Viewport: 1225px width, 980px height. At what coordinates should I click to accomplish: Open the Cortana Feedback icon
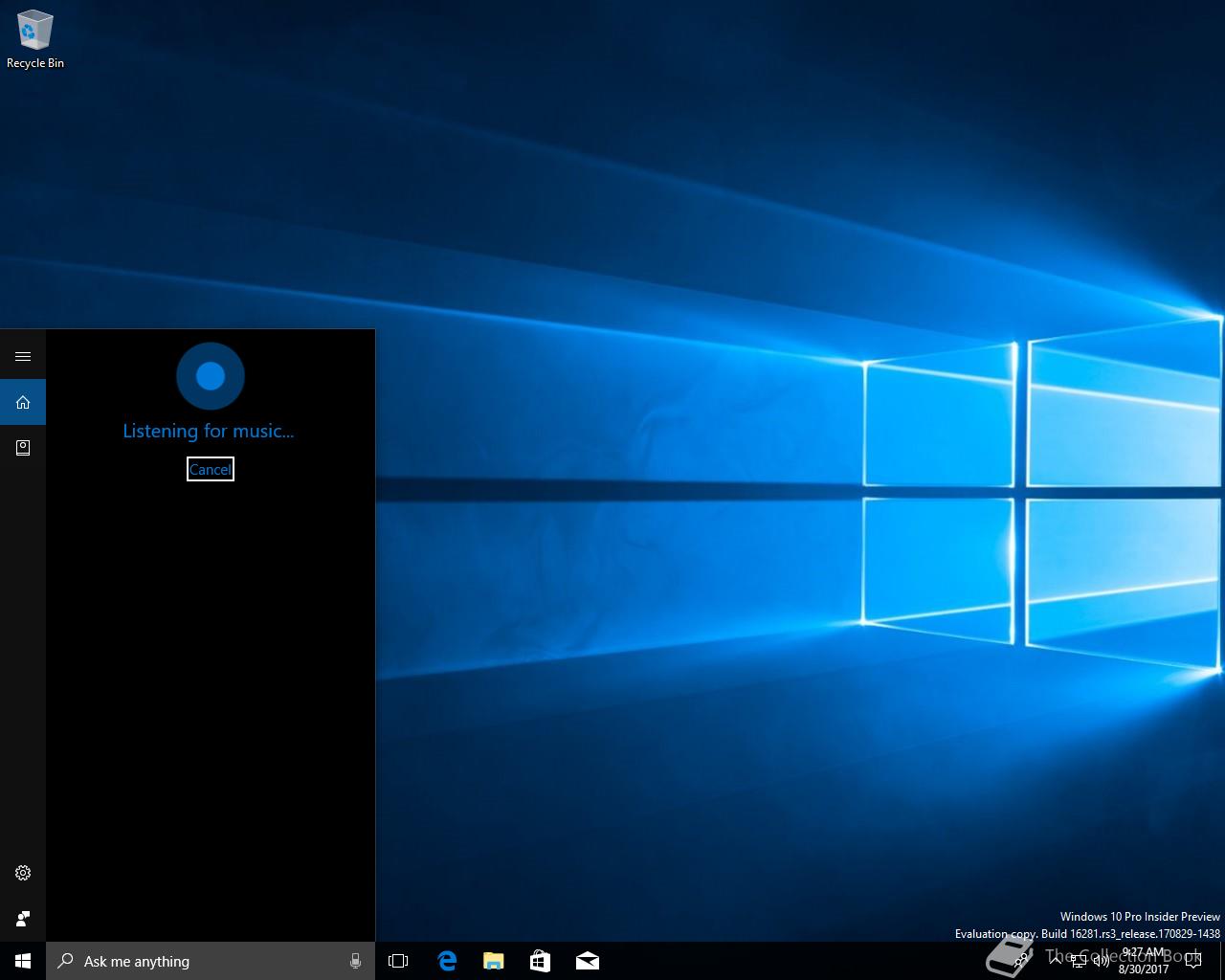pos(23,919)
